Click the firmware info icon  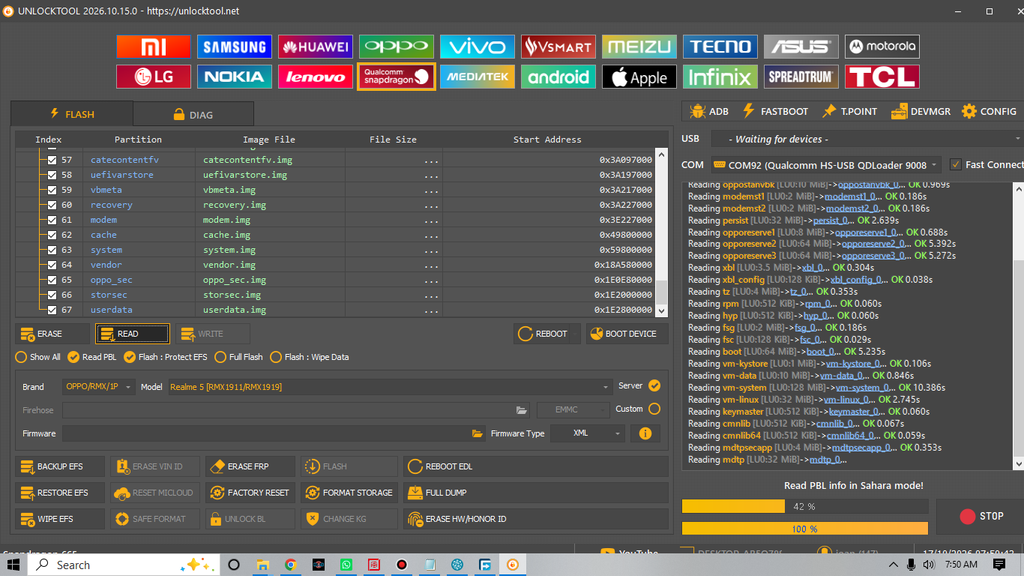coord(645,434)
